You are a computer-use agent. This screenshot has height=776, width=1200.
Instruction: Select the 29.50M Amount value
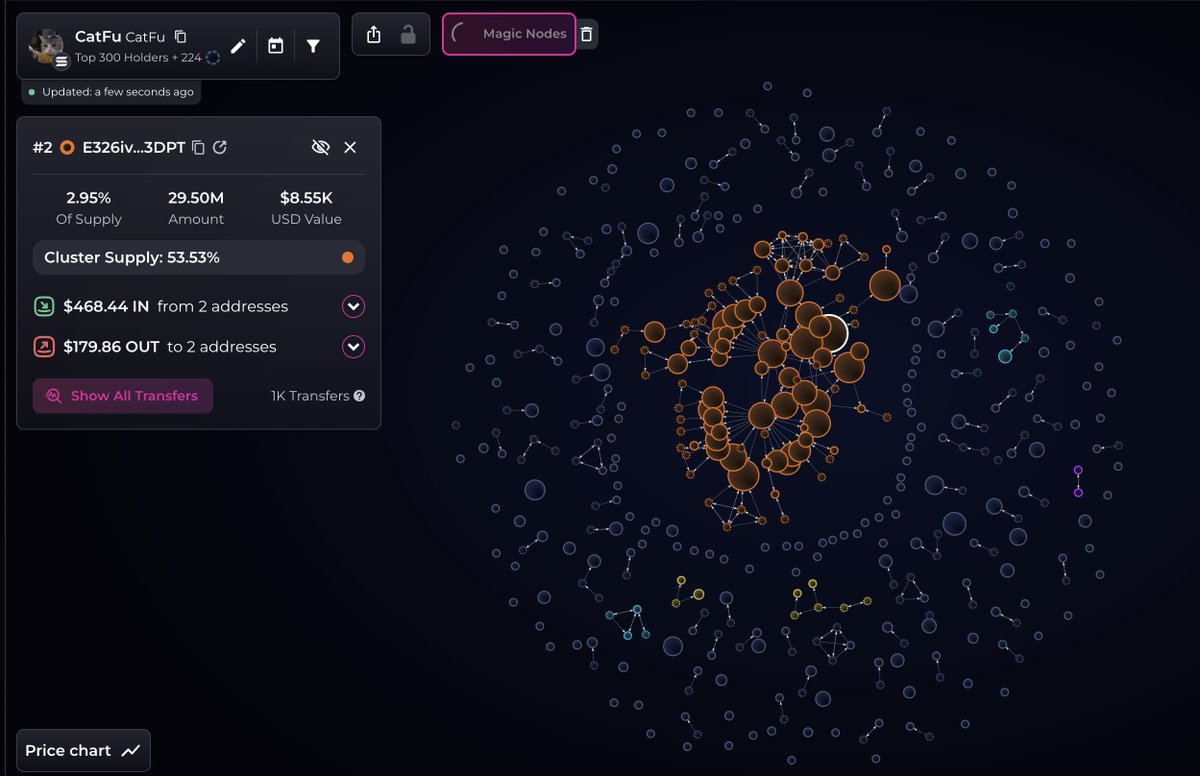(196, 198)
